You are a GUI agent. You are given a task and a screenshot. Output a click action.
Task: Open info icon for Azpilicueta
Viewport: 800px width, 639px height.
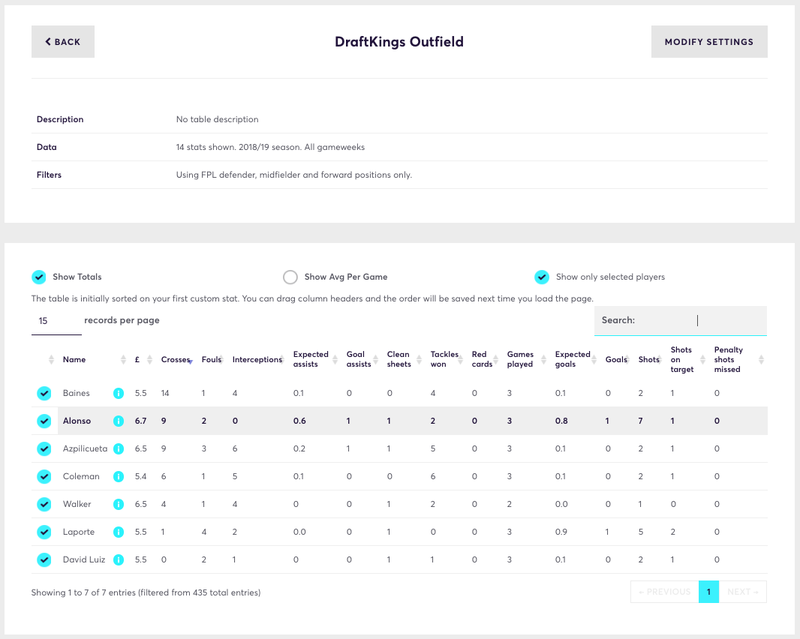pyautogui.click(x=118, y=449)
